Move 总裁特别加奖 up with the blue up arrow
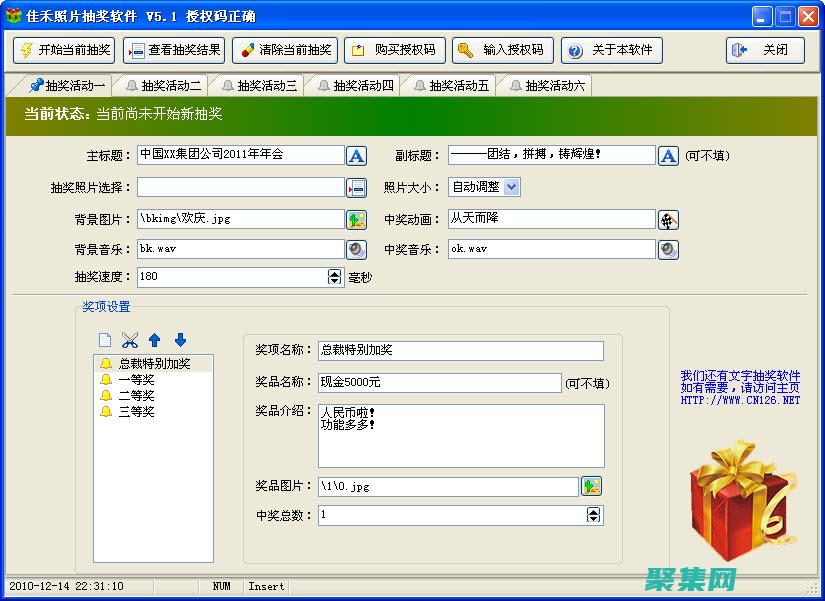825x601 pixels. pyautogui.click(x=155, y=339)
